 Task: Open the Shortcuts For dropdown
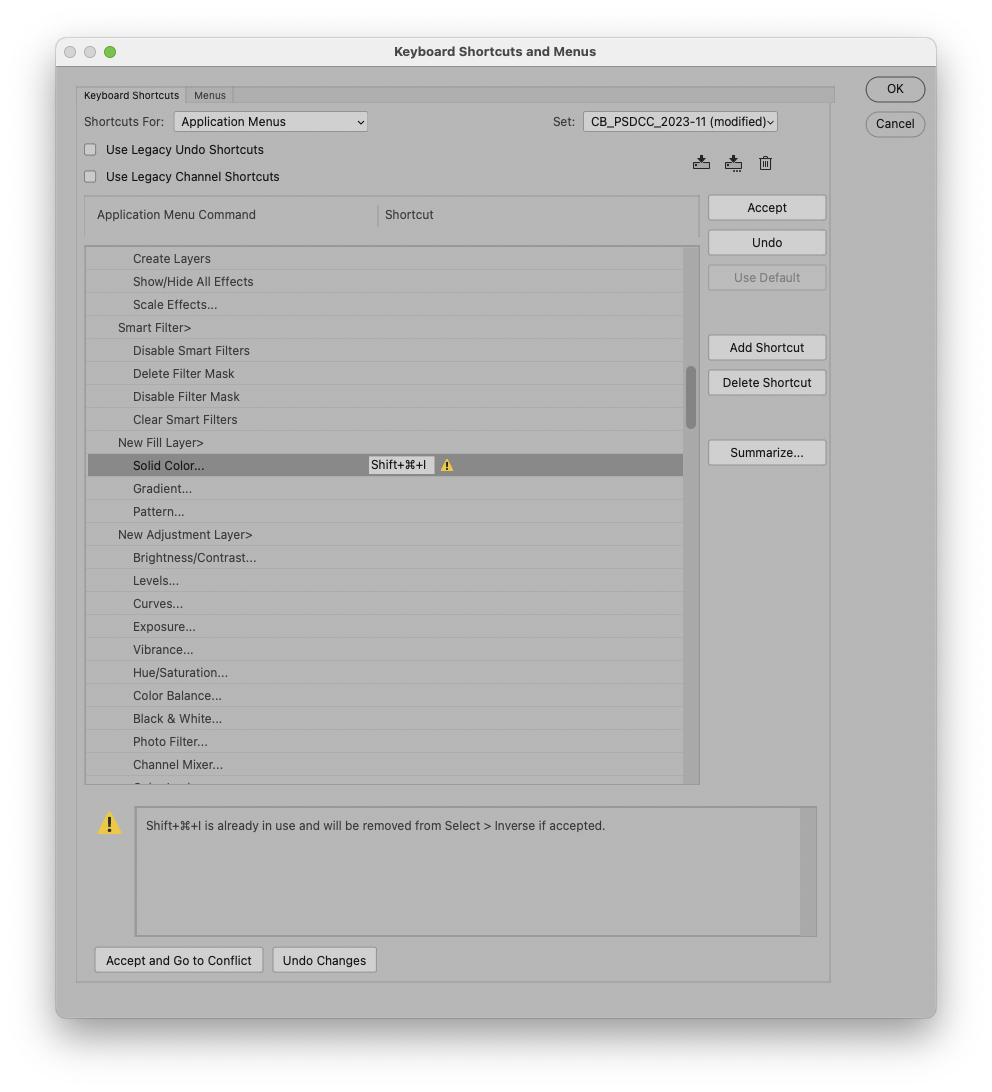[270, 121]
